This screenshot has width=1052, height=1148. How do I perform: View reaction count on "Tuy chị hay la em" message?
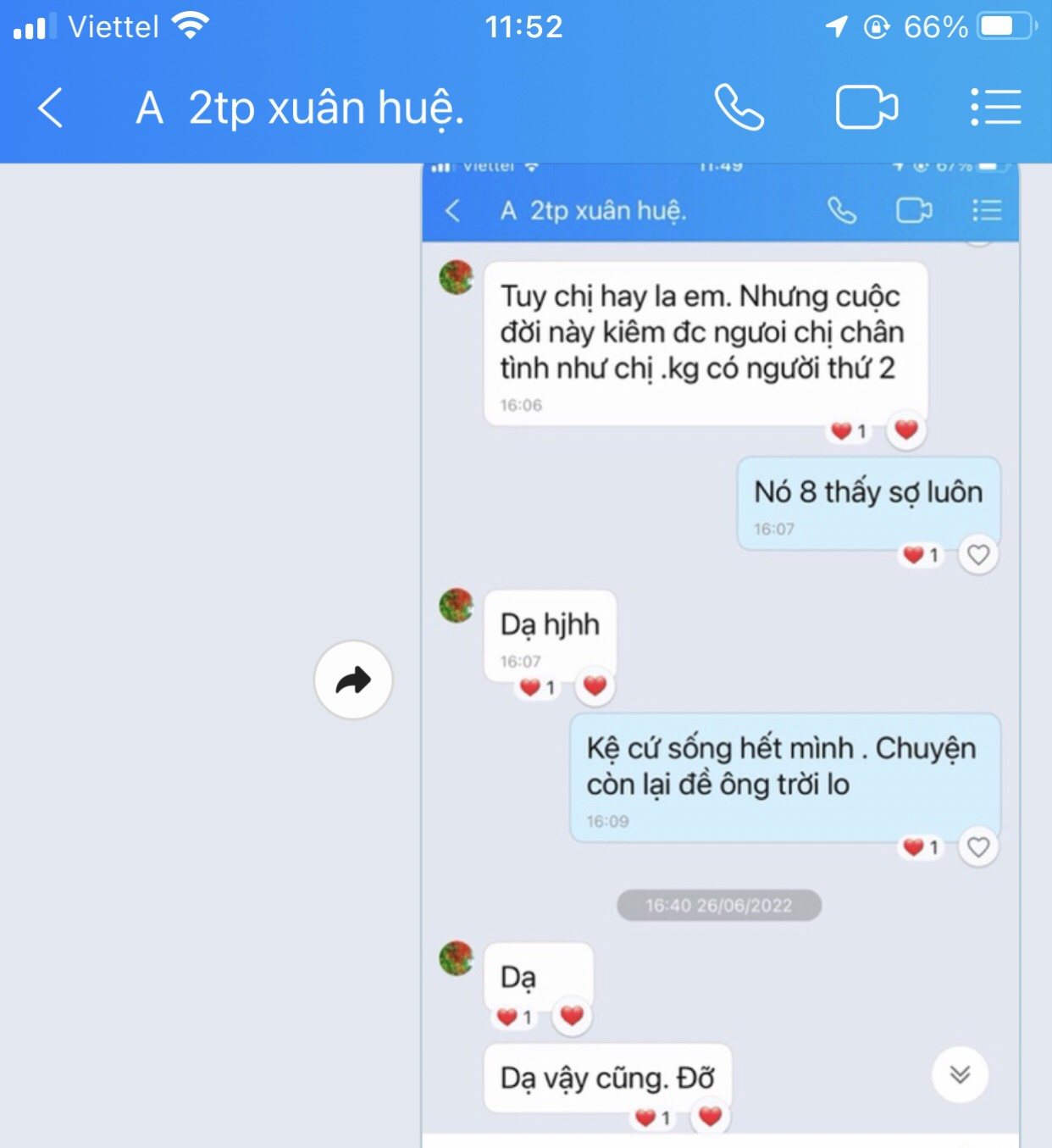point(849,431)
